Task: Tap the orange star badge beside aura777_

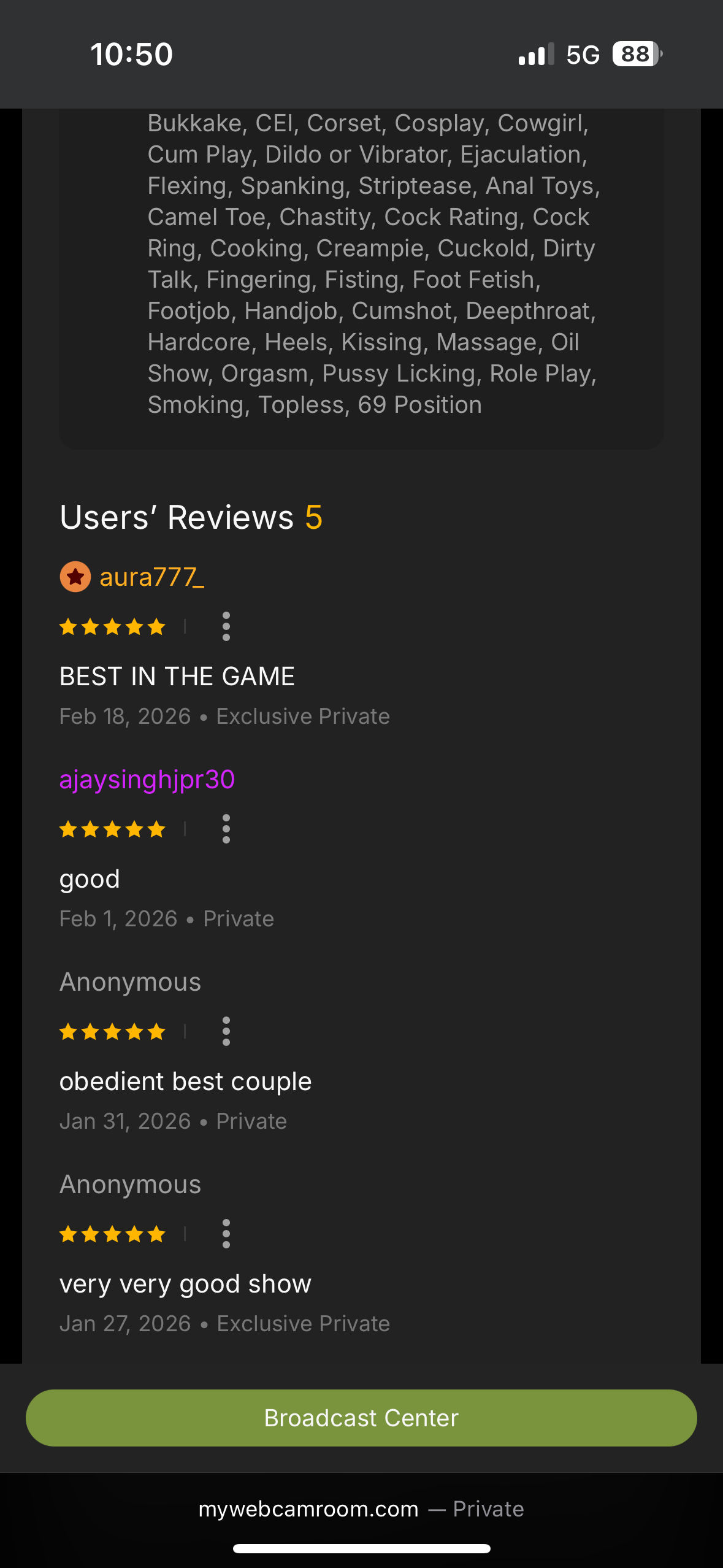Action: tap(75, 577)
